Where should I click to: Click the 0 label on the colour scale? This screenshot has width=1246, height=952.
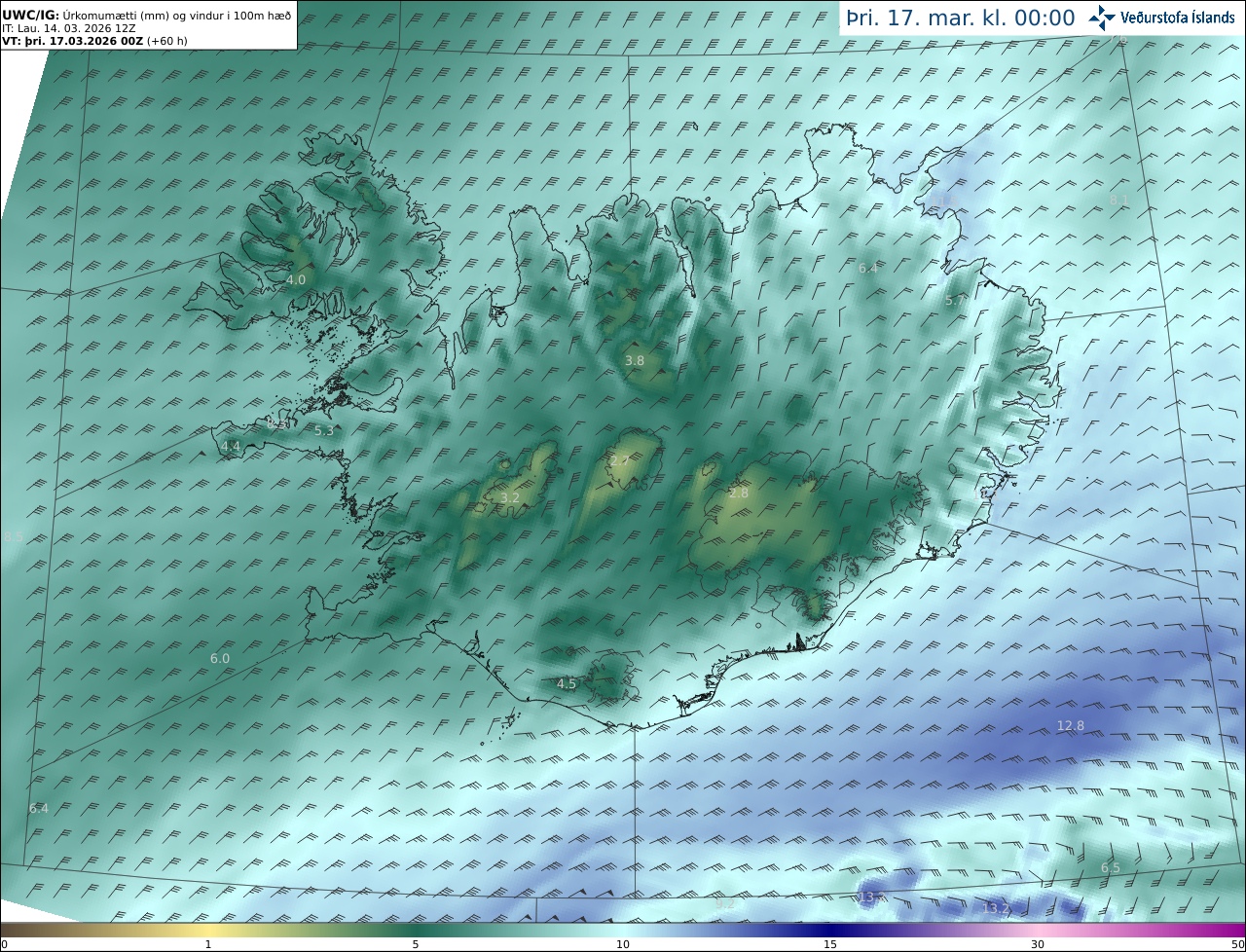point(4,944)
